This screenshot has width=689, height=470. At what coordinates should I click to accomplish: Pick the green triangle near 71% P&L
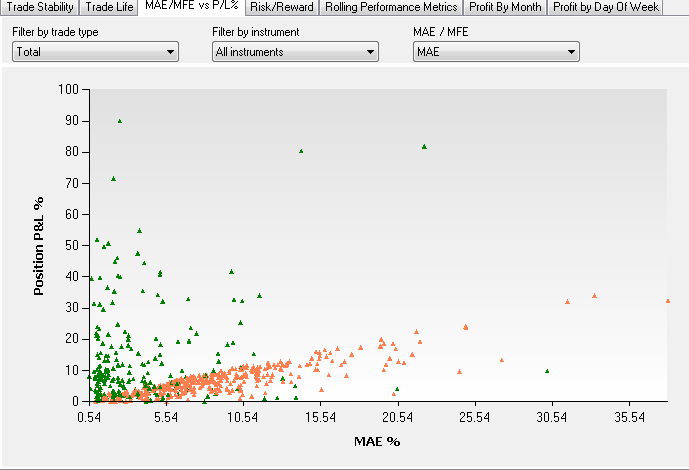point(113,179)
